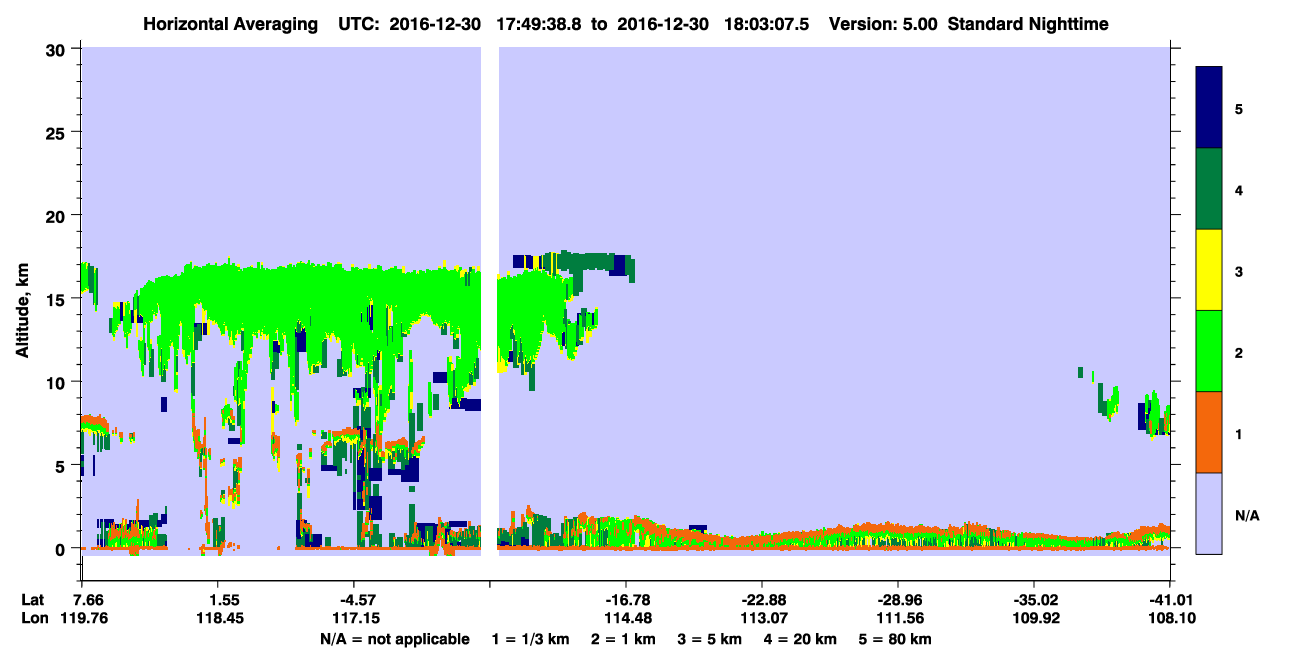Viewport: 1300px width, 667px height.
Task: Click longitude value 113.07
Action: [763, 618]
